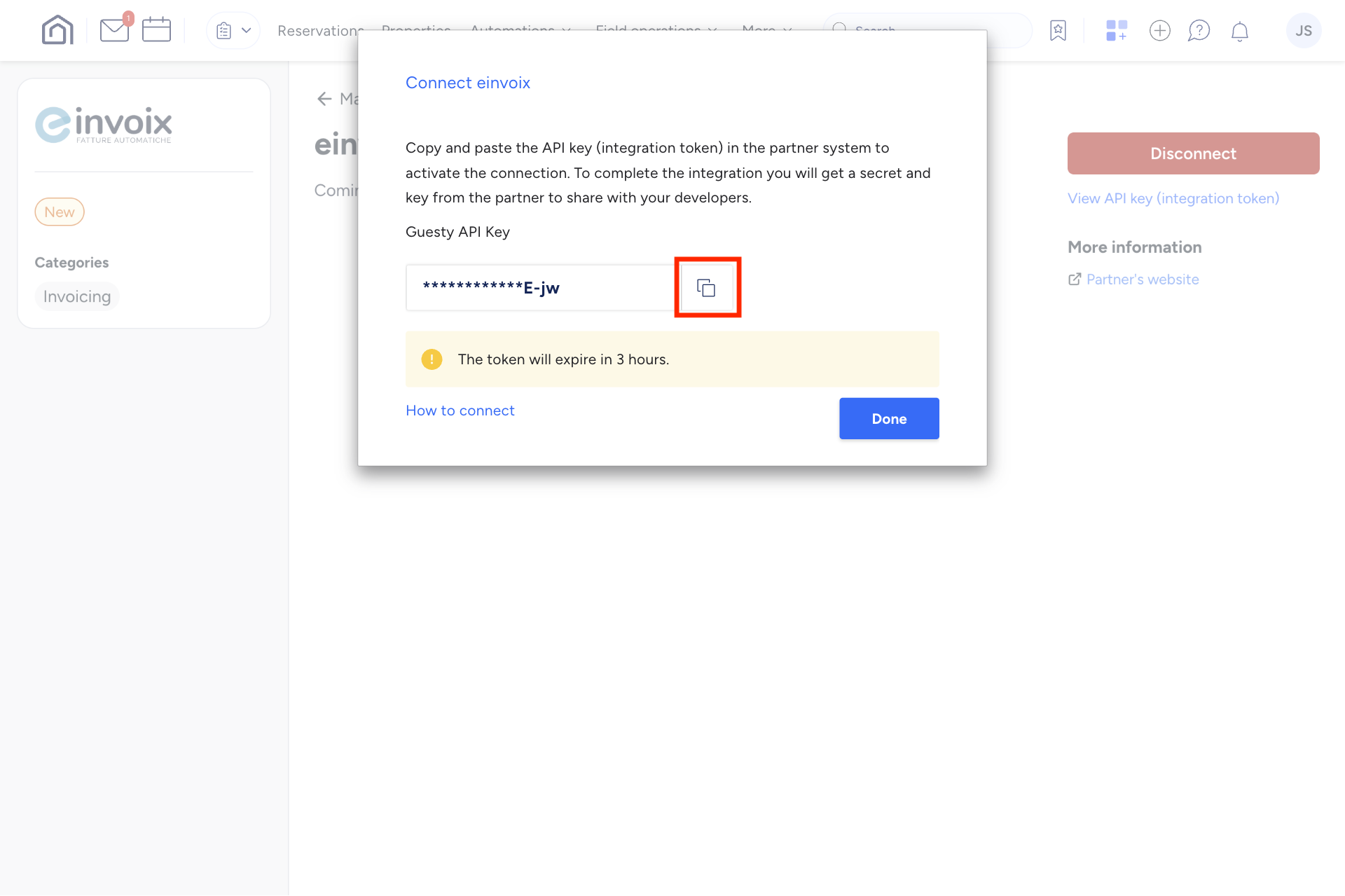Screen dimensions: 1345x896
Task: Expand the clipboard dropdown near the logo
Action: tap(233, 30)
